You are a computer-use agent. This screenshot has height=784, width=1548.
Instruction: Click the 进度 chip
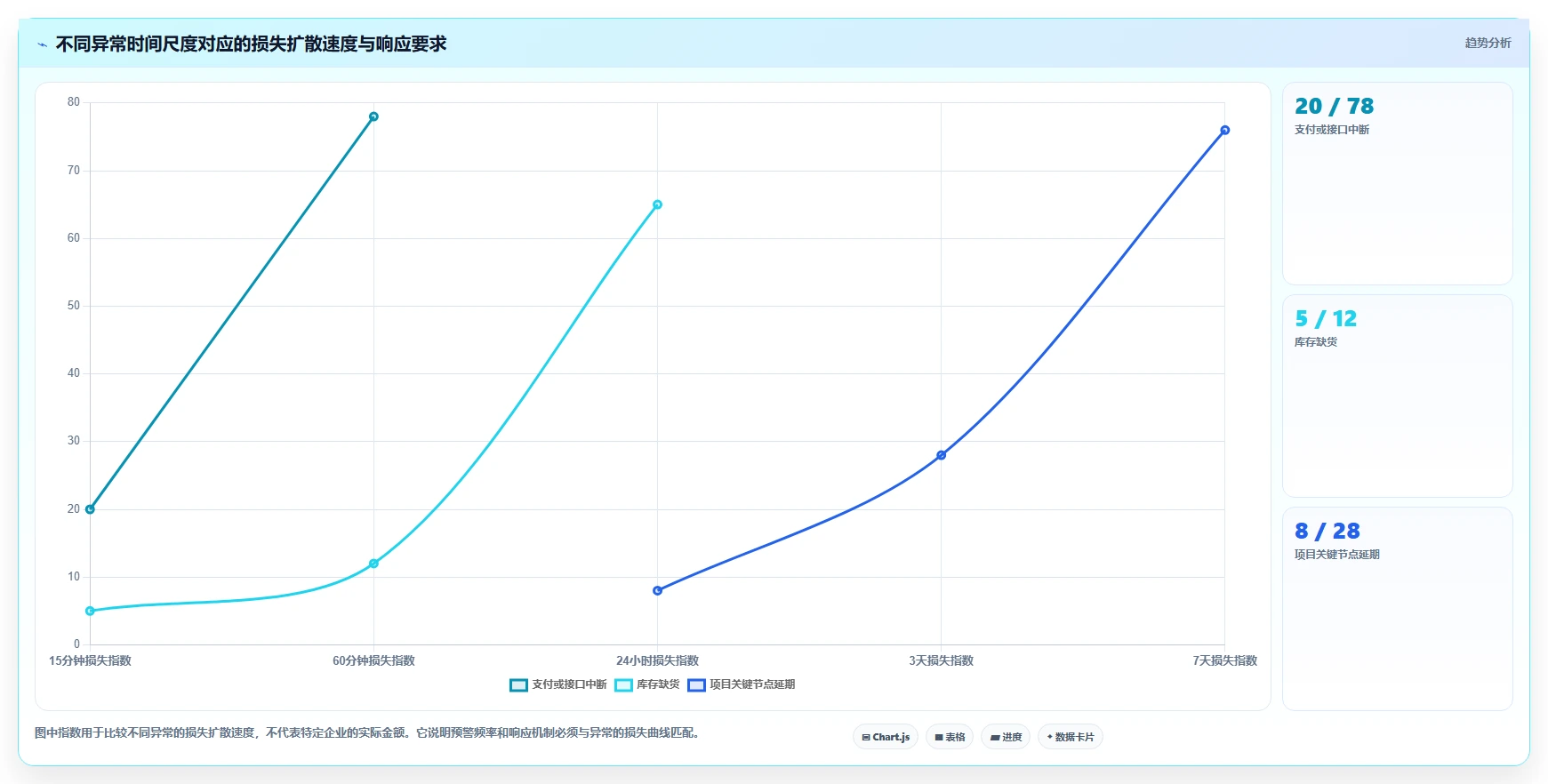(x=1006, y=737)
